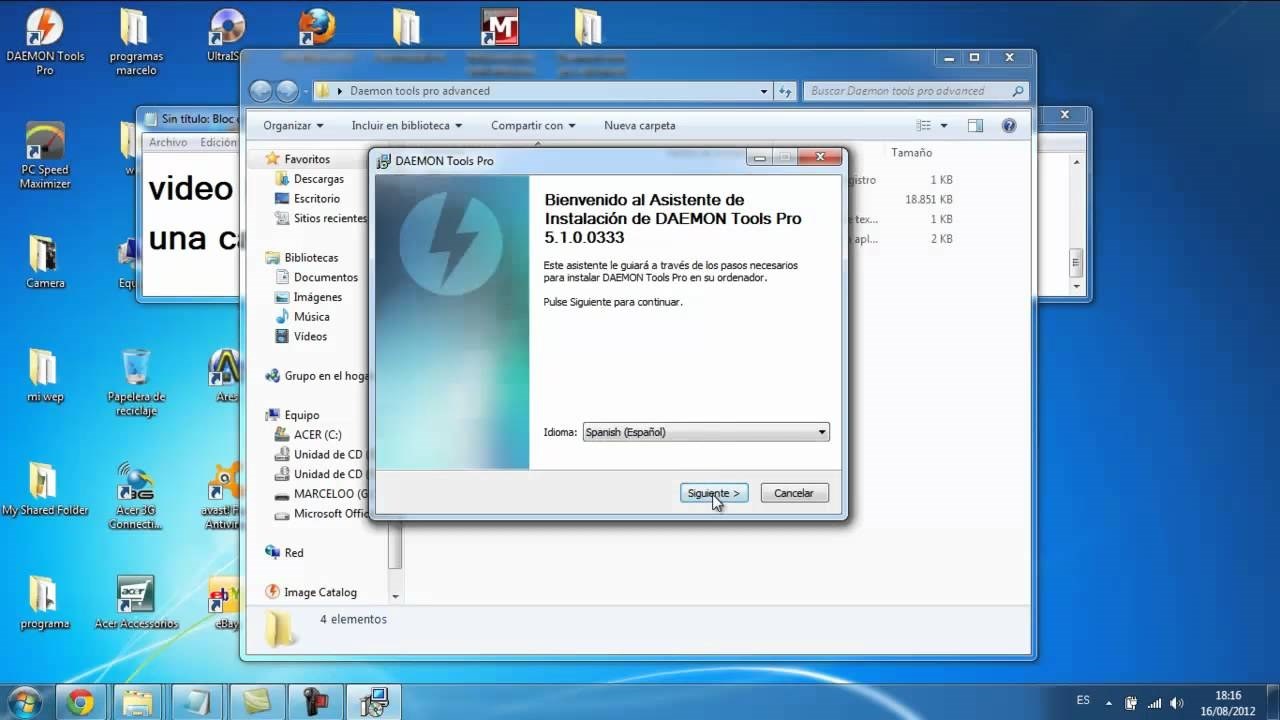Open DAEMON Tools Pro desktop shortcut

coord(45,42)
